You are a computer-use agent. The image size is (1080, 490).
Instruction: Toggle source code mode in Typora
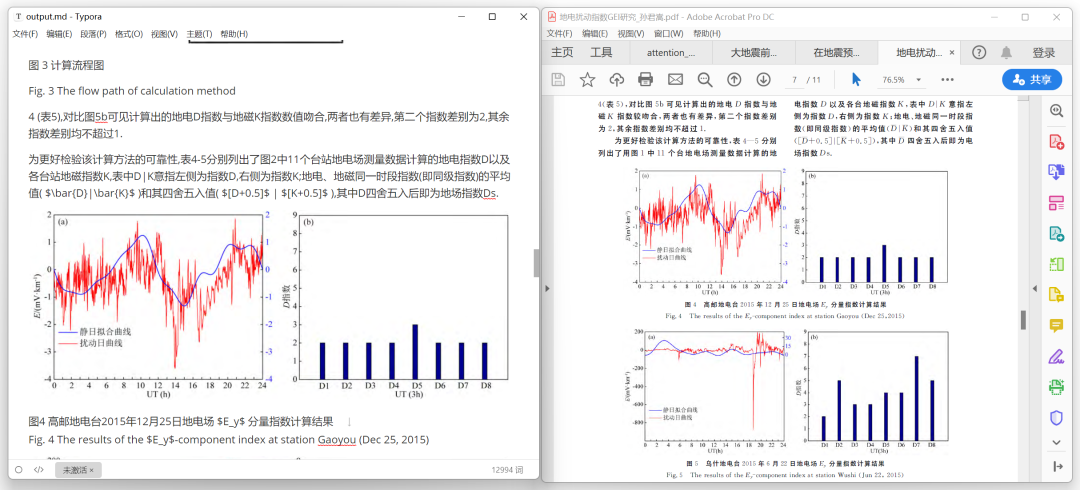point(39,469)
